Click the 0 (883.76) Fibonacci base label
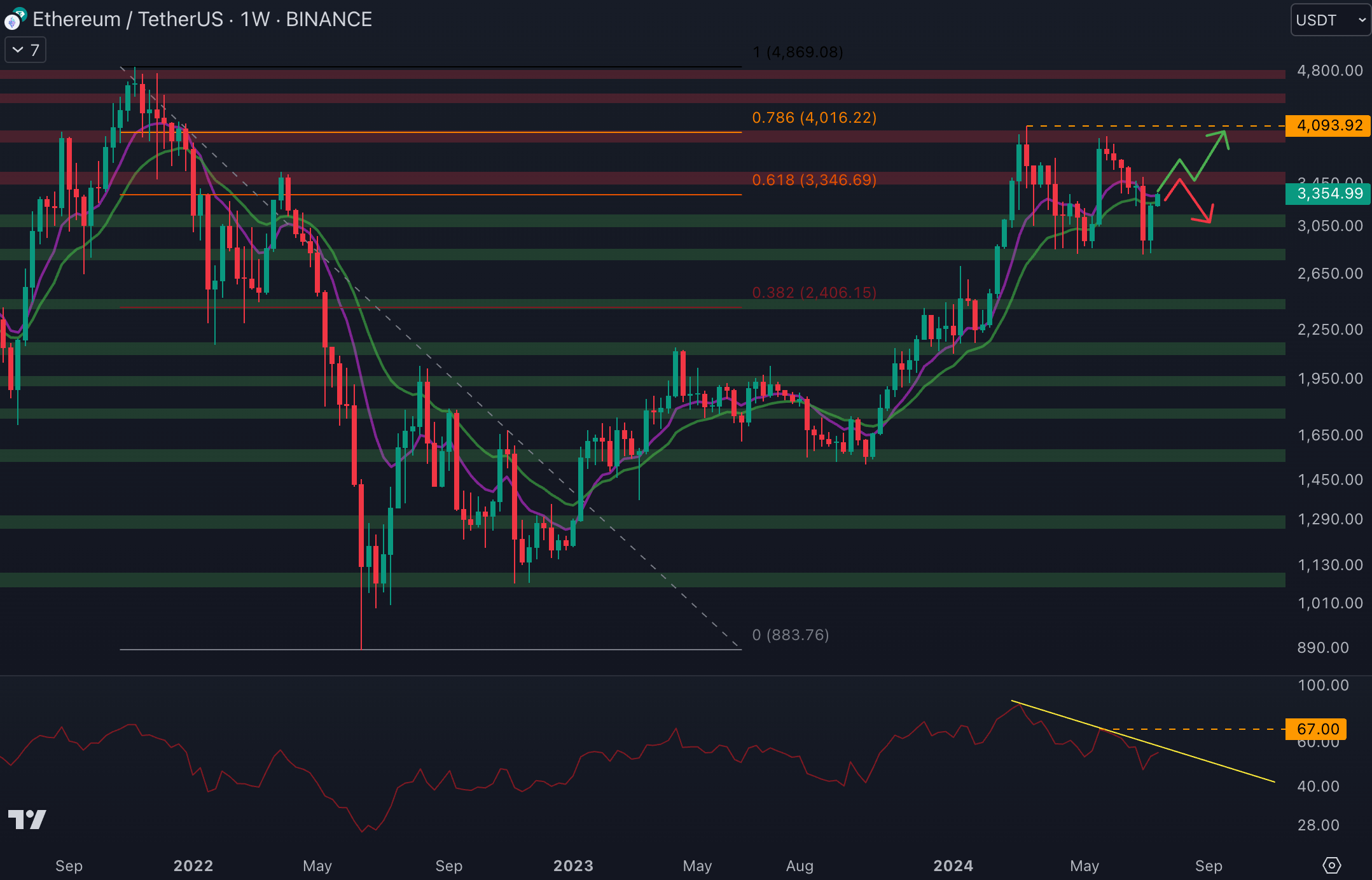This screenshot has width=1372, height=880. tap(790, 635)
